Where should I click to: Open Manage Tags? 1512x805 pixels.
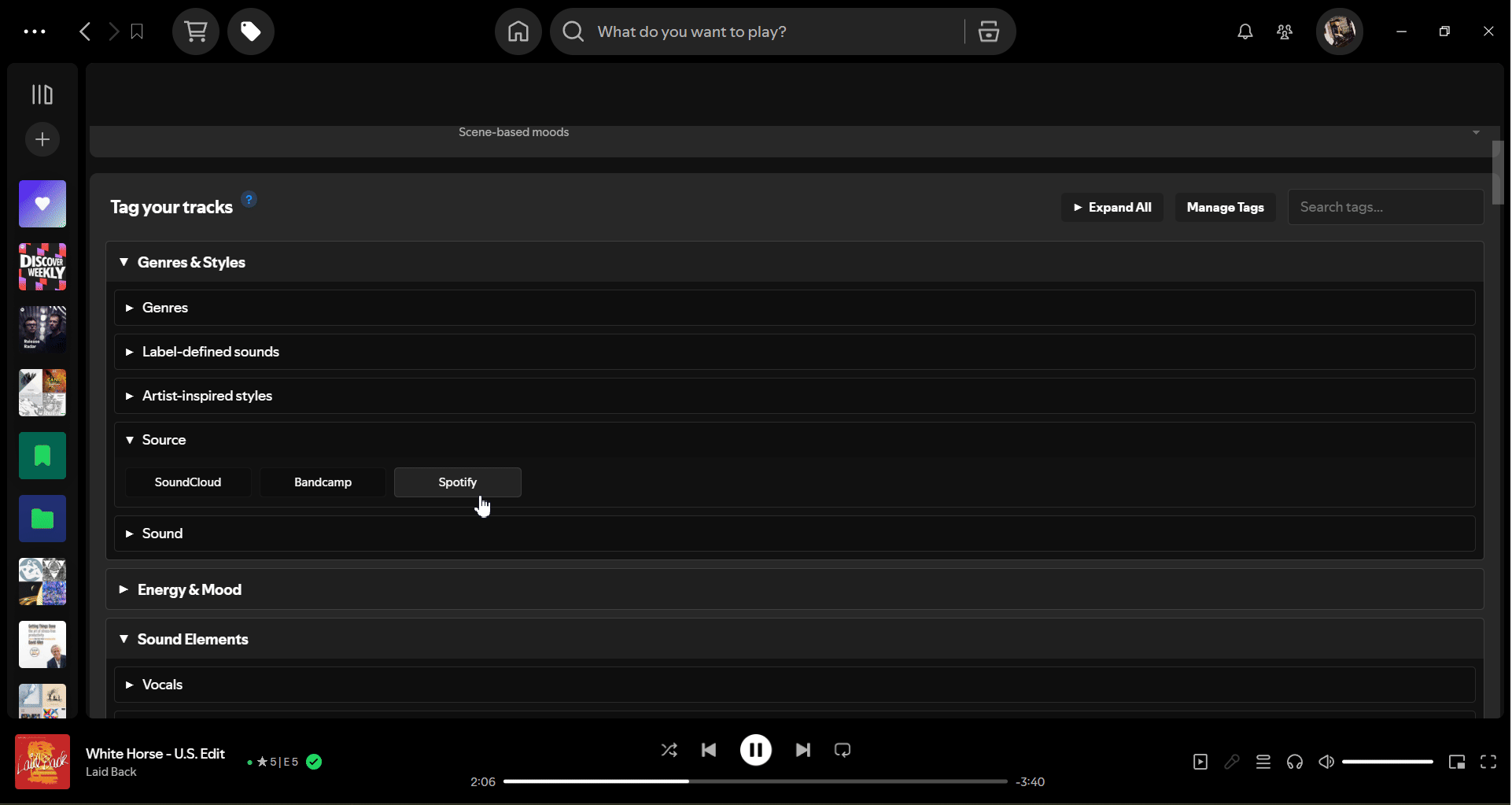1226,207
